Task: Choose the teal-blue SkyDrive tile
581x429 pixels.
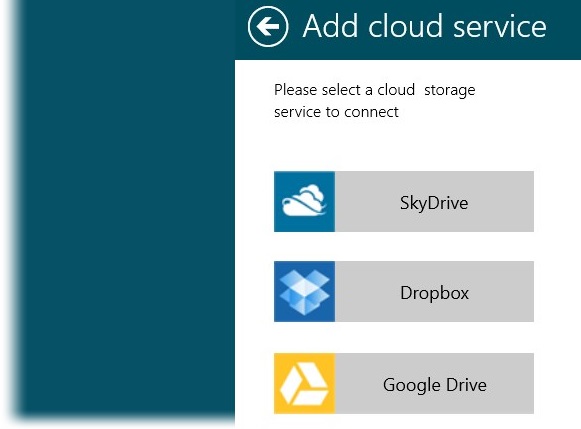Action: pyautogui.click(x=304, y=202)
